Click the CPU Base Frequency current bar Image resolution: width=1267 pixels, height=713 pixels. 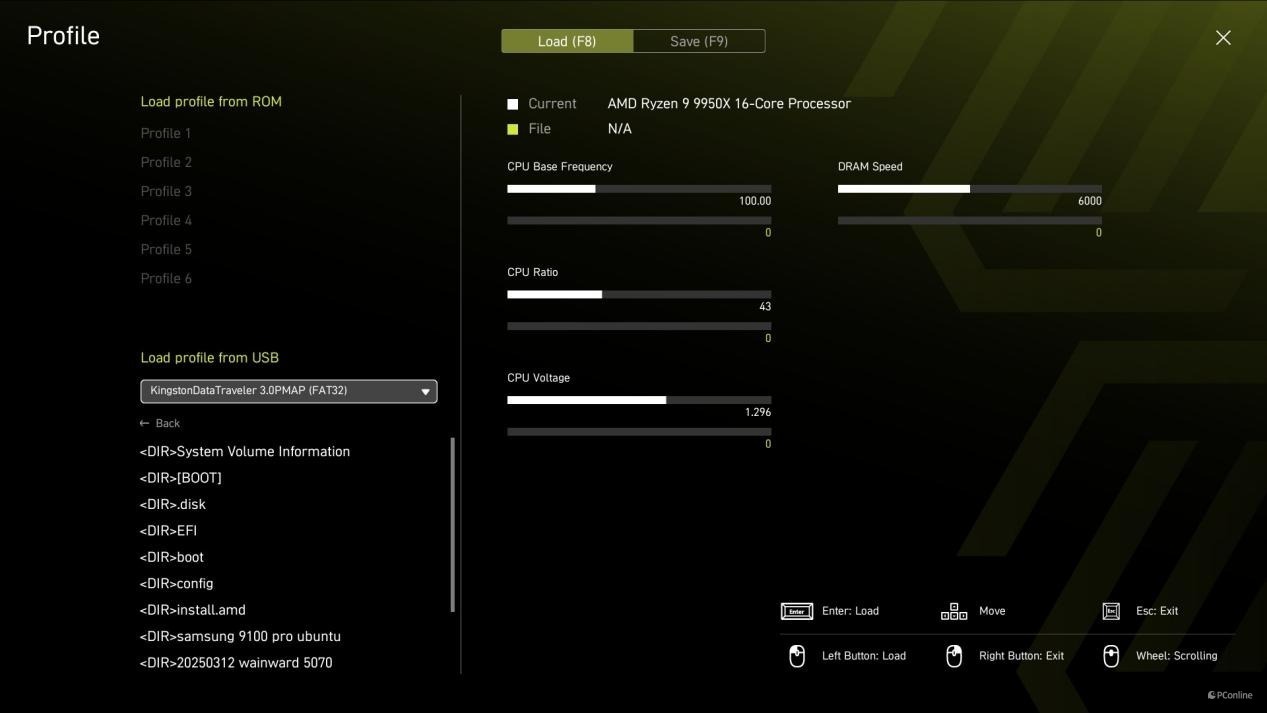[x=639, y=189]
